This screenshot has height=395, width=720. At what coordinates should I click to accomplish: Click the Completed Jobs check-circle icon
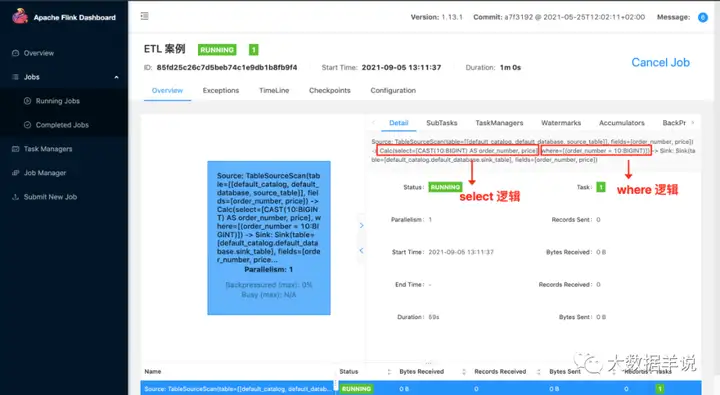(x=27, y=125)
